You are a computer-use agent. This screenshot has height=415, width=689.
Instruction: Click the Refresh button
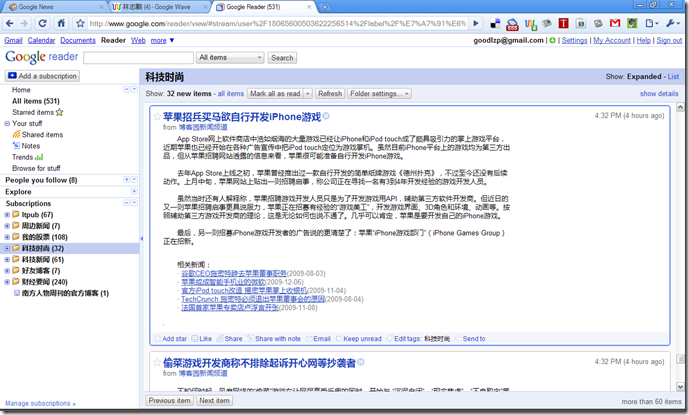[x=330, y=94]
